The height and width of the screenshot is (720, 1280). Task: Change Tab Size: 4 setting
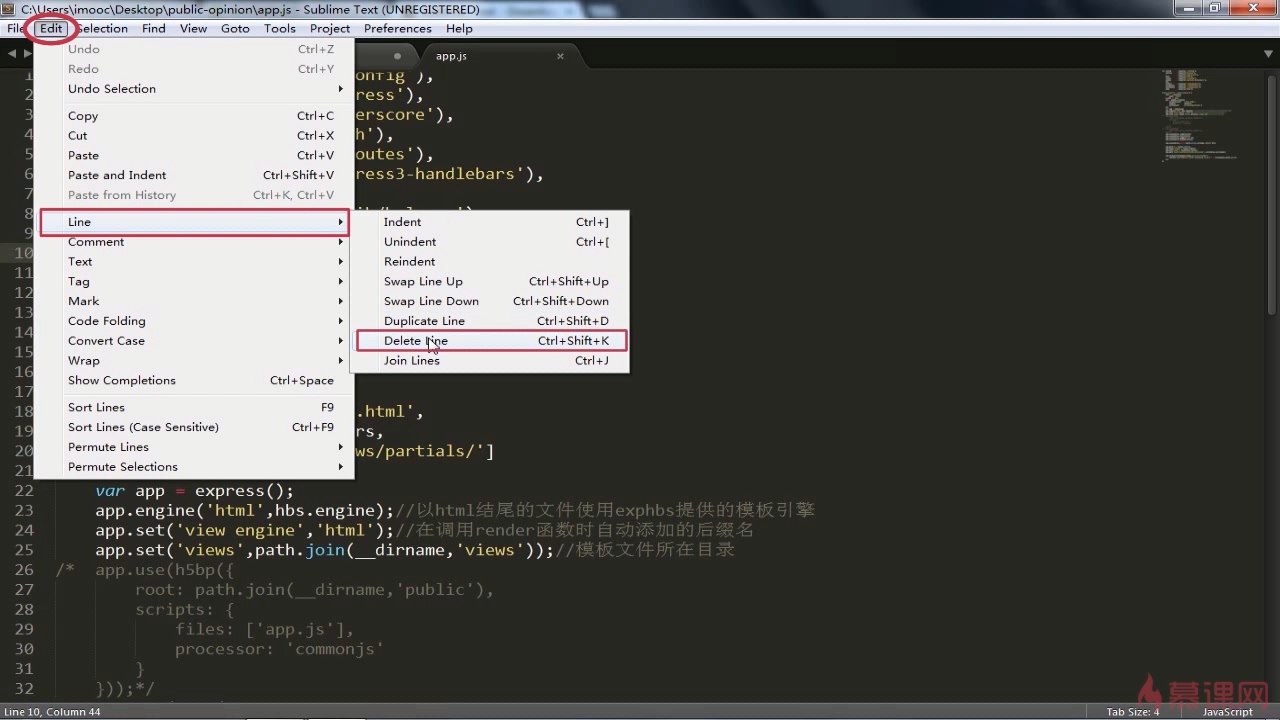(x=1133, y=712)
